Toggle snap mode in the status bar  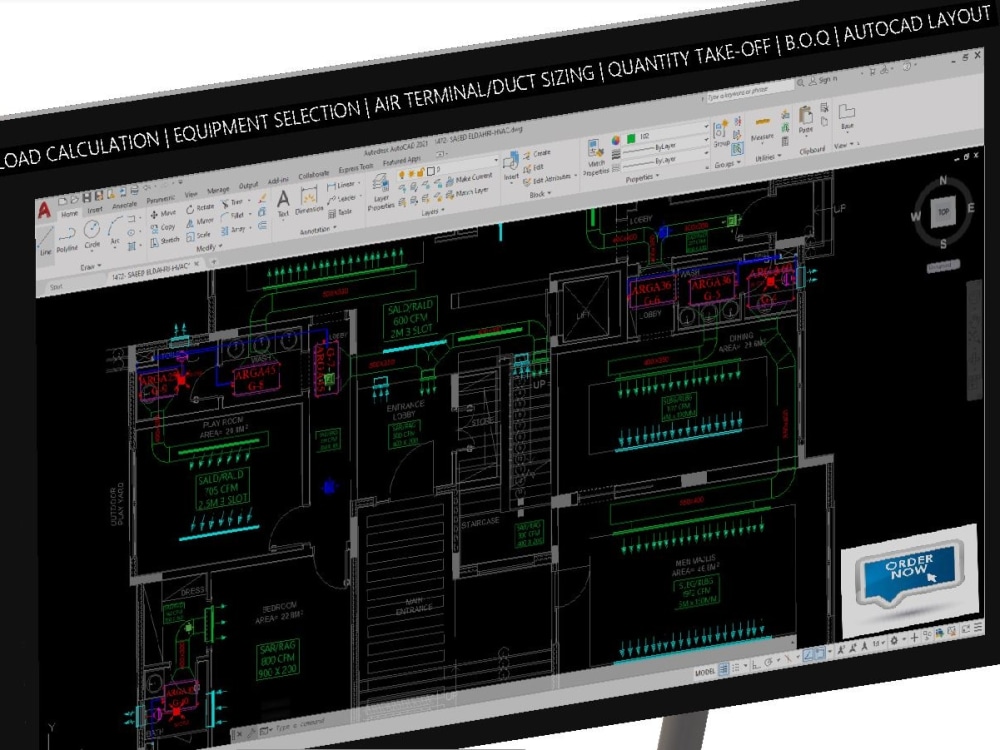(737, 666)
